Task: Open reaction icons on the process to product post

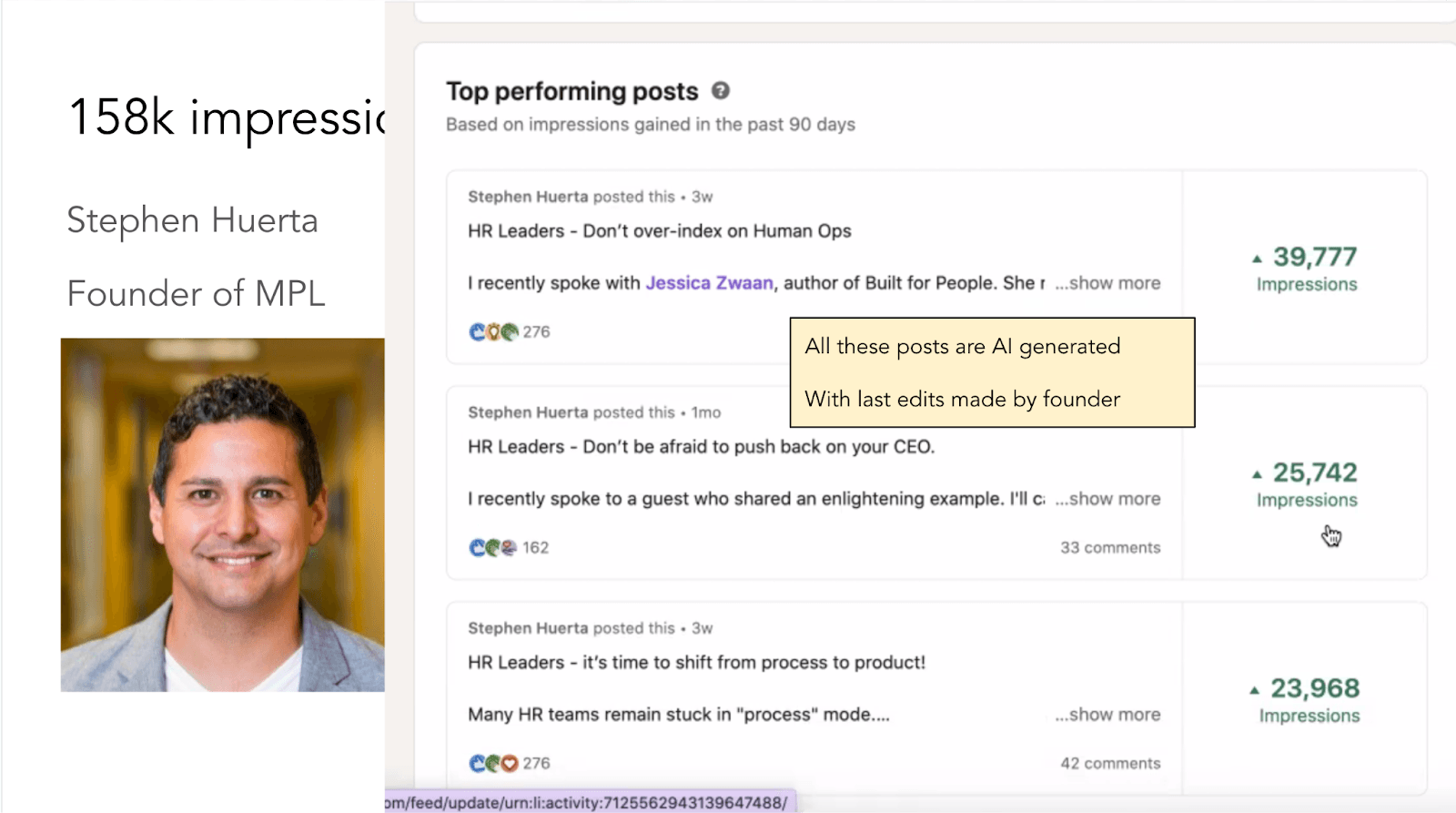Action: coord(493,764)
